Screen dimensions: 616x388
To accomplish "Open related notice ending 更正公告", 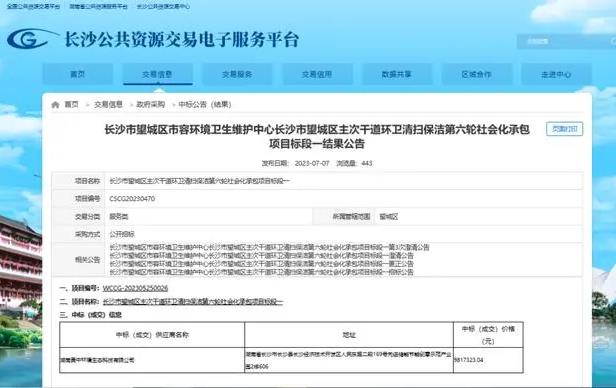I will (x=261, y=264).
